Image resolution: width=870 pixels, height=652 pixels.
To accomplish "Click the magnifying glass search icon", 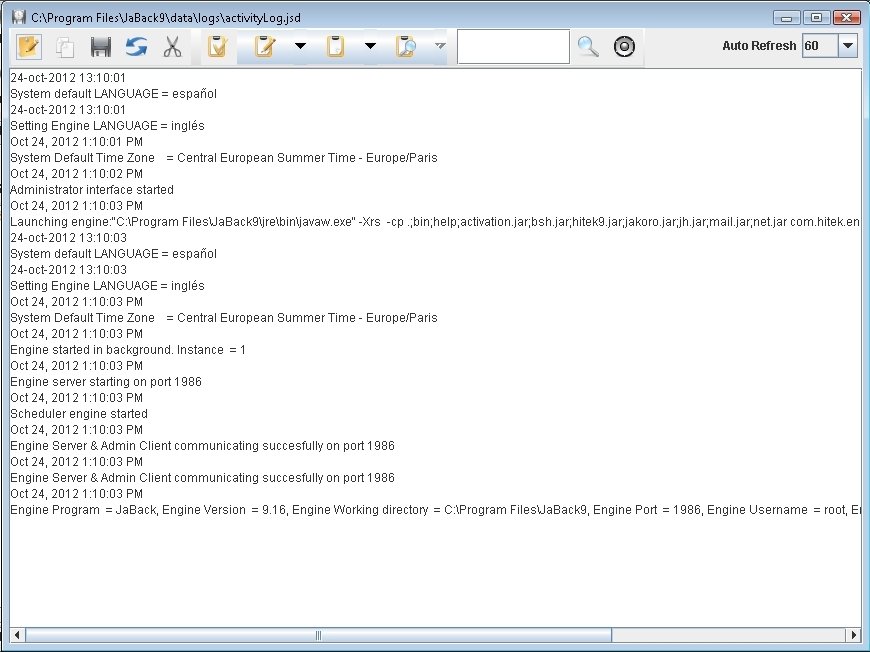I will tap(588, 47).
